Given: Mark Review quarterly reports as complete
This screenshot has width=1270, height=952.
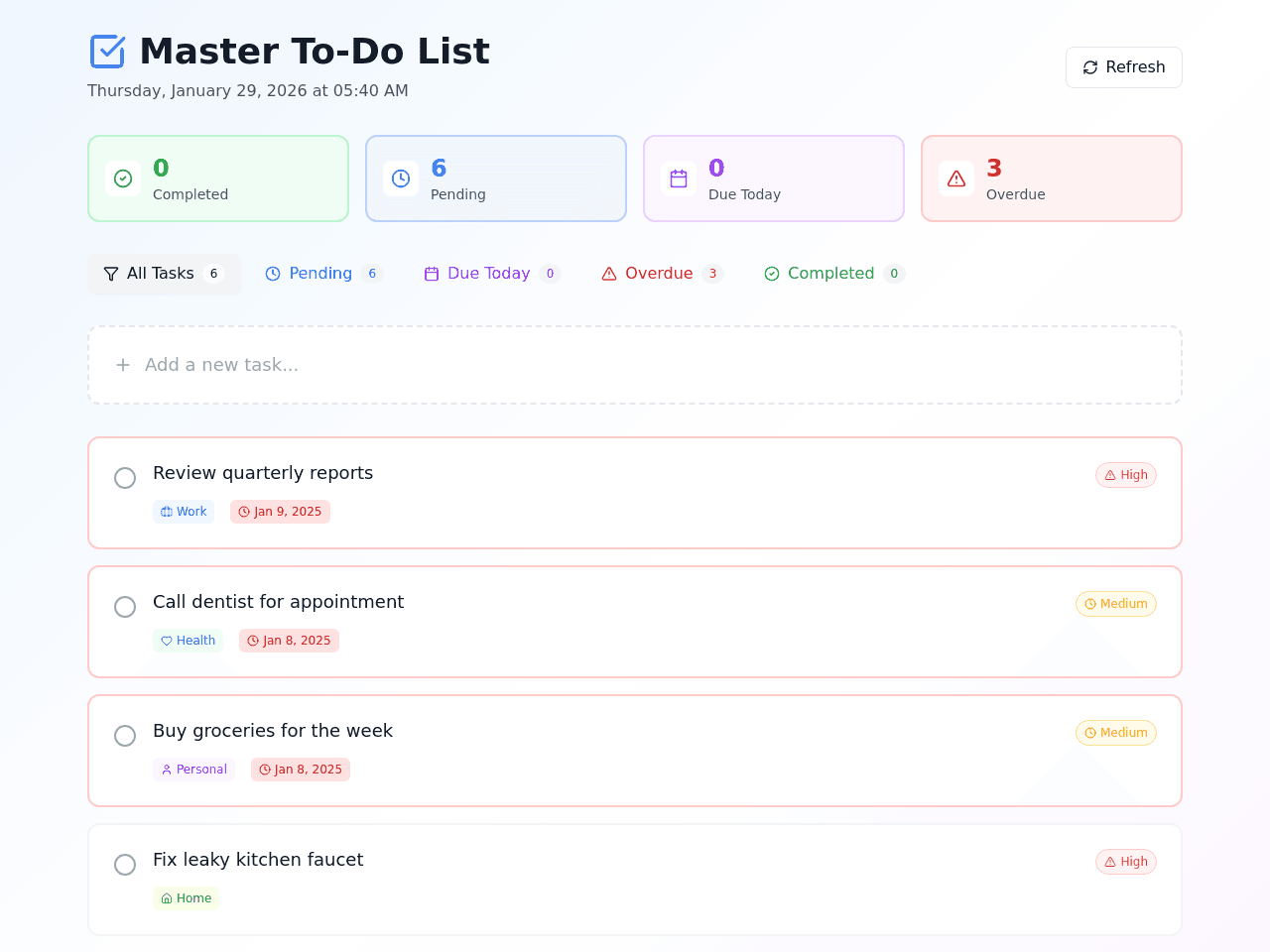Looking at the screenshot, I should [125, 478].
